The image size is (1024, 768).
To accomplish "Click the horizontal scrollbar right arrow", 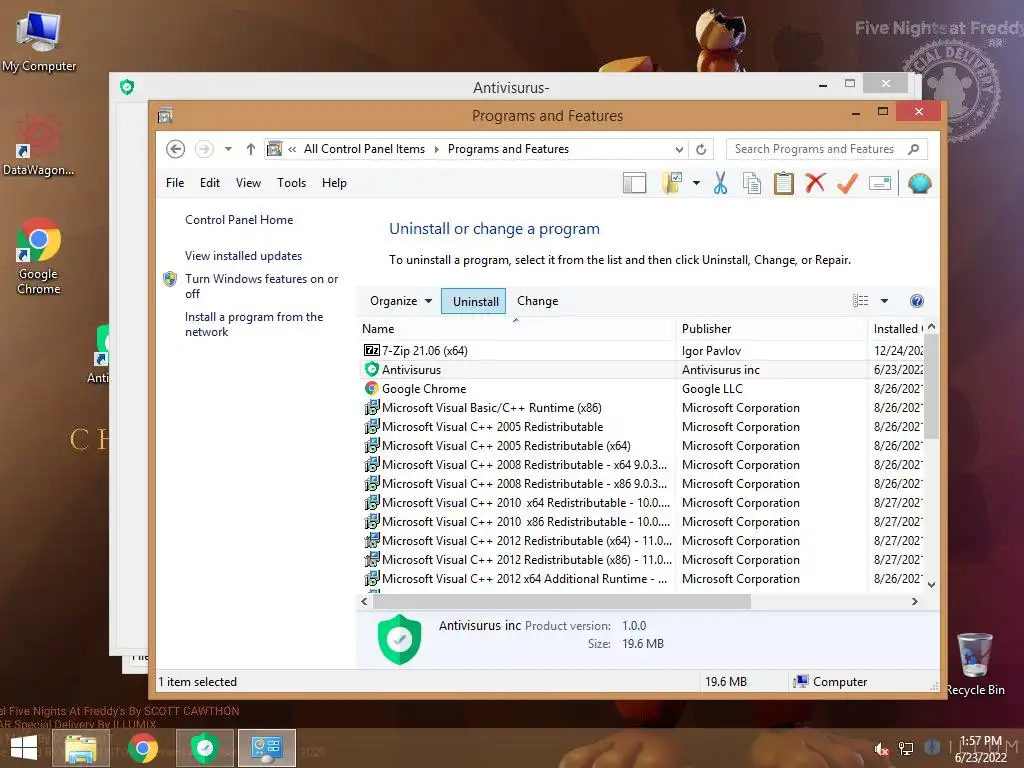I will [915, 601].
